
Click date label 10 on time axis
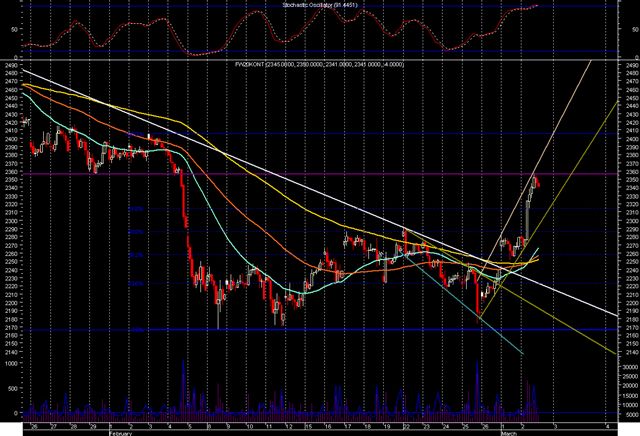[250, 427]
